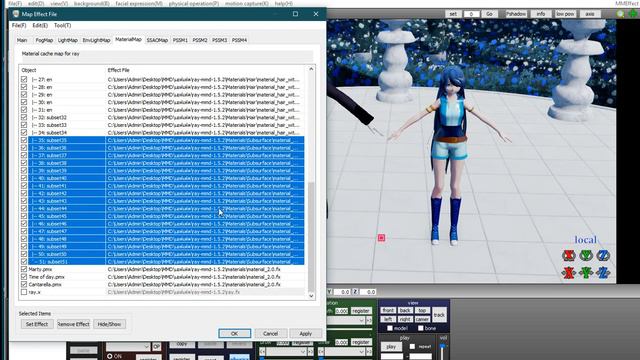Toggle the model checkbox in view panel
Screen dimensions: 640x360
pyautogui.click(x=390, y=328)
